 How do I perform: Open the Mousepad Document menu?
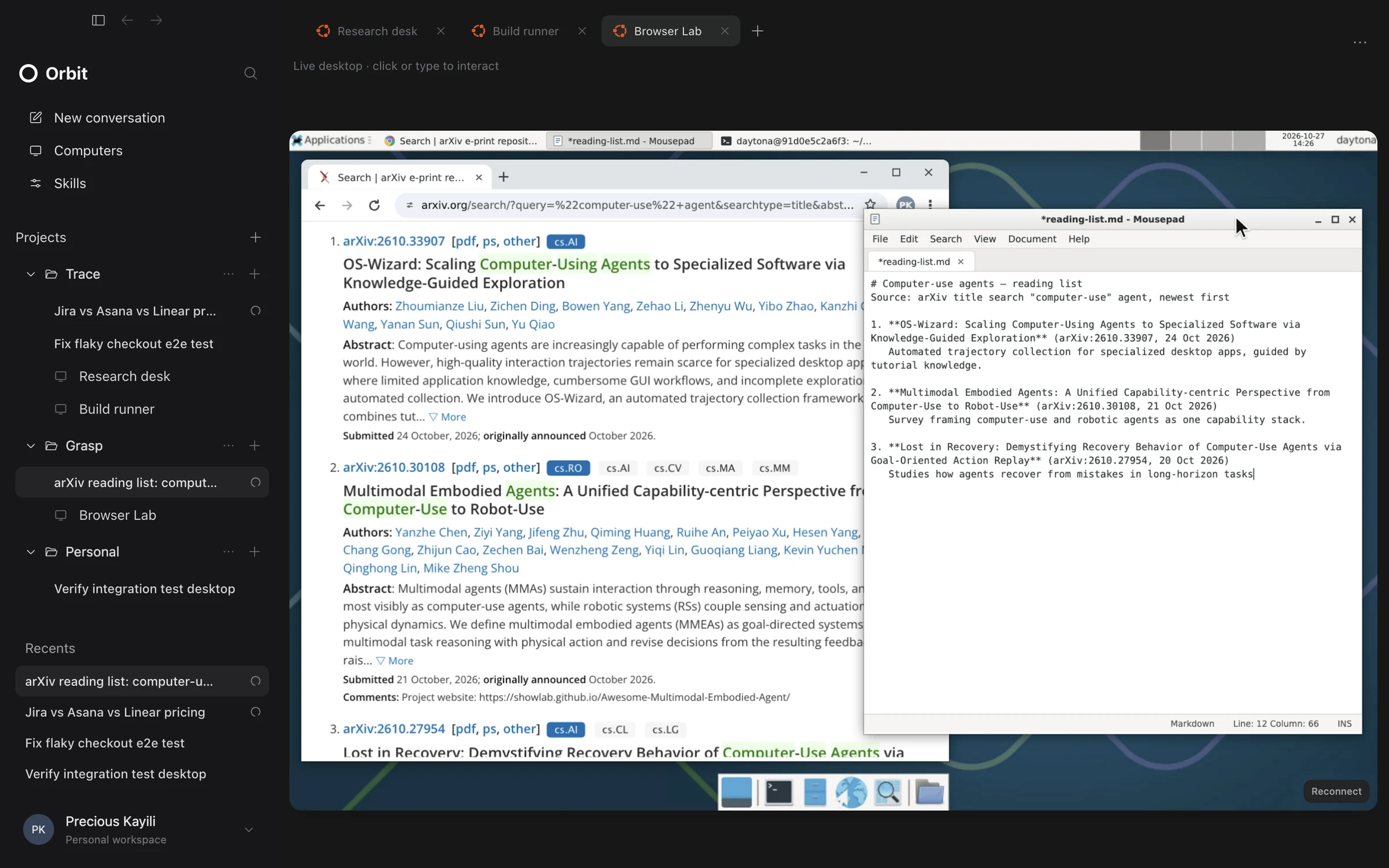click(1032, 239)
